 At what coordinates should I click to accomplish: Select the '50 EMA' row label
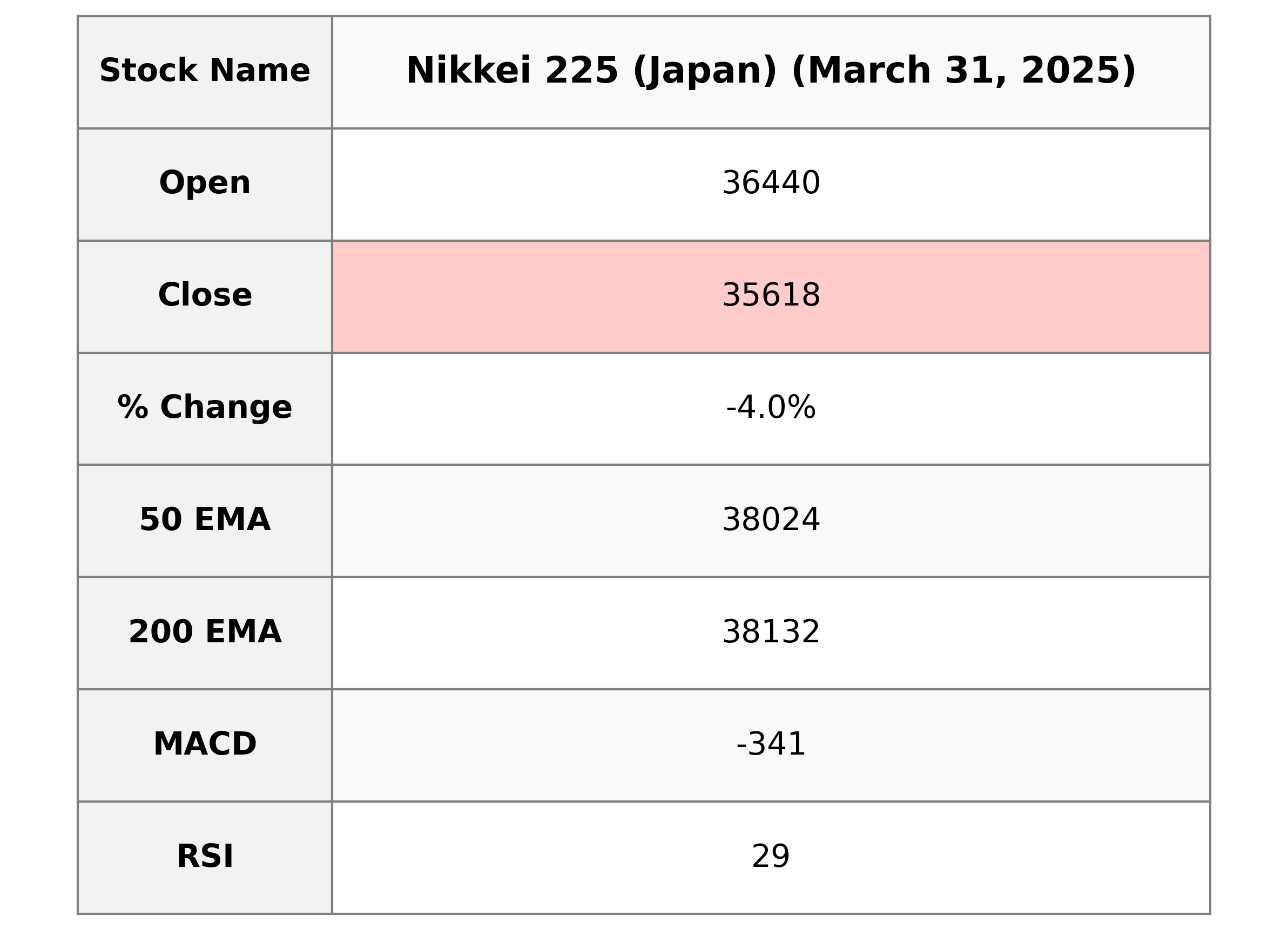[205, 519]
